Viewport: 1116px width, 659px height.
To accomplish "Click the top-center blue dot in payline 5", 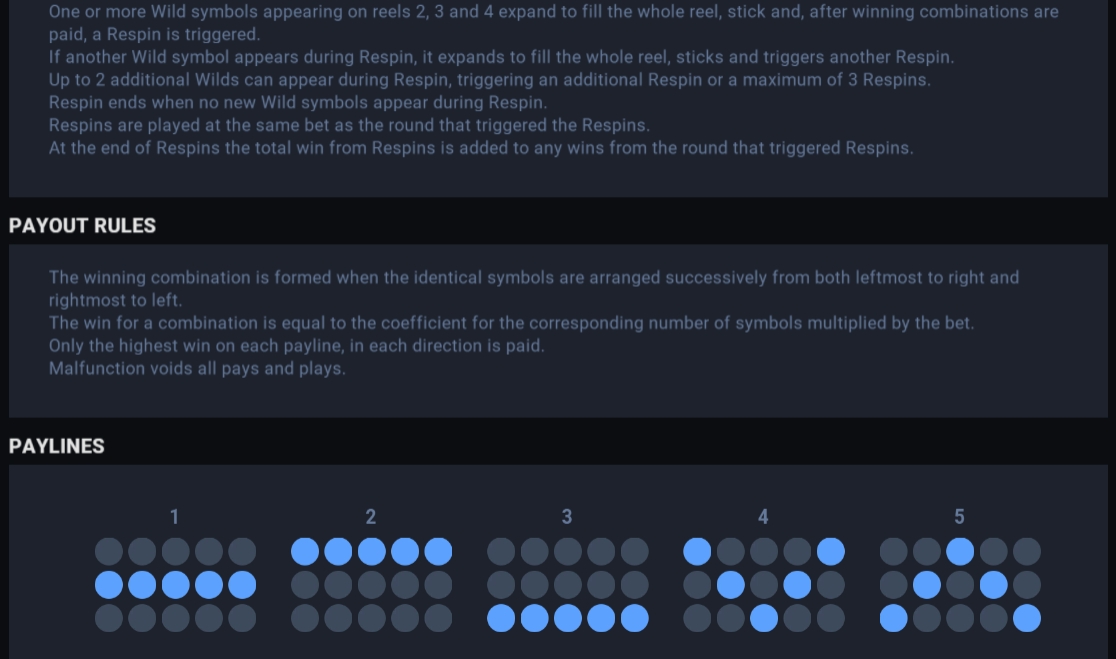I will coord(960,552).
